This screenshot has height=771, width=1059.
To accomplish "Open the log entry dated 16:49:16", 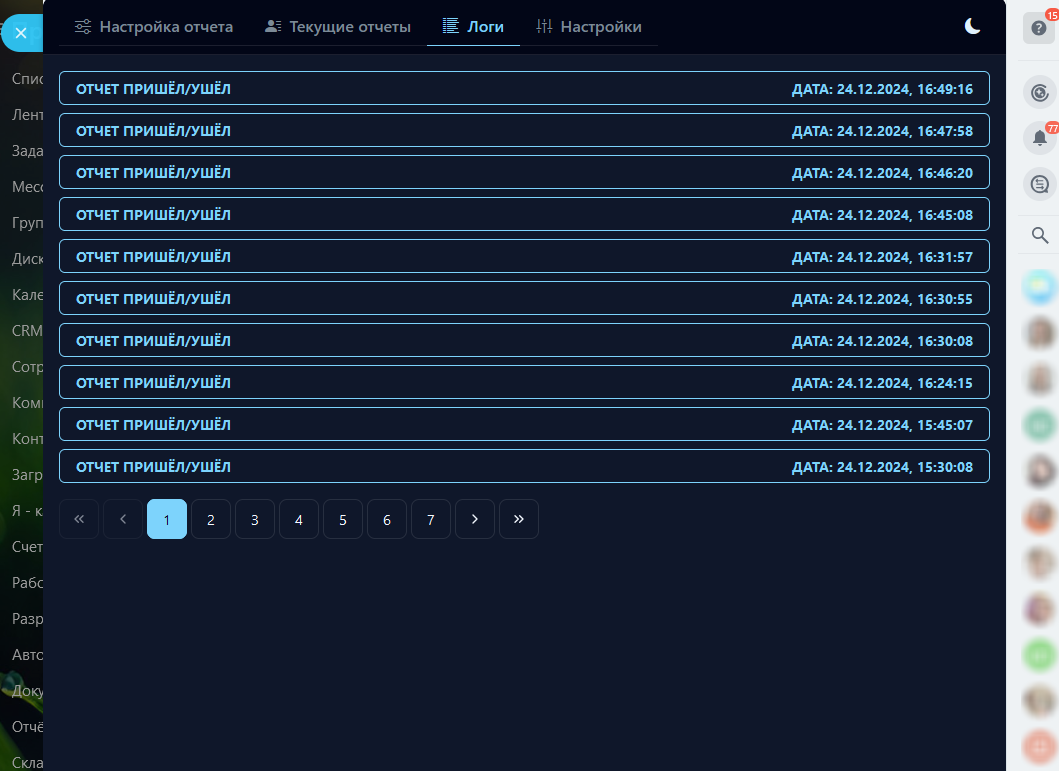I will click(x=524, y=88).
